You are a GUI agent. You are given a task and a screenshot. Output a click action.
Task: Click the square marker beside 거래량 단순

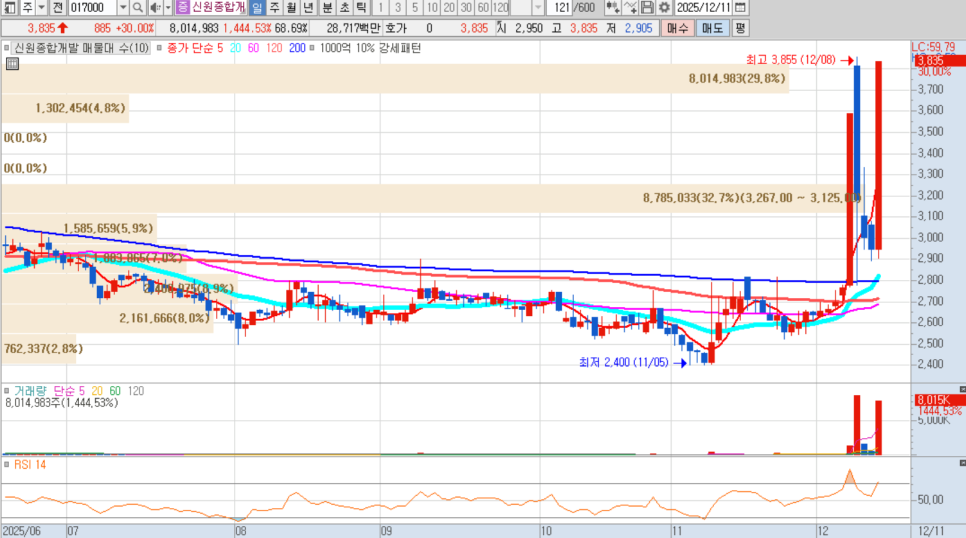[x=7, y=391]
